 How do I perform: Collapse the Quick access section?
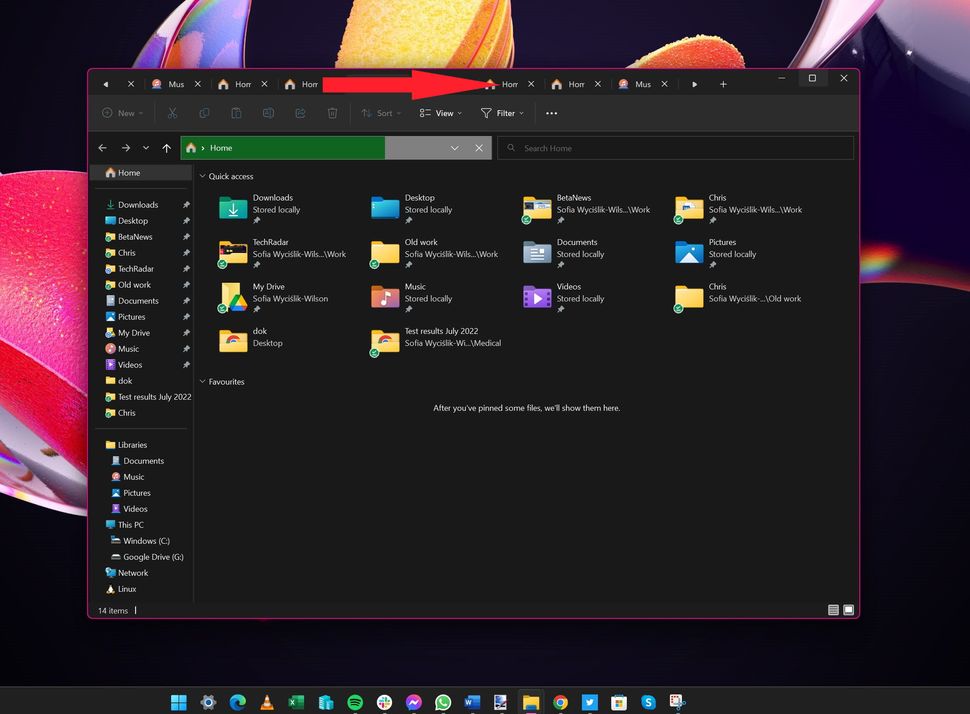tap(202, 176)
